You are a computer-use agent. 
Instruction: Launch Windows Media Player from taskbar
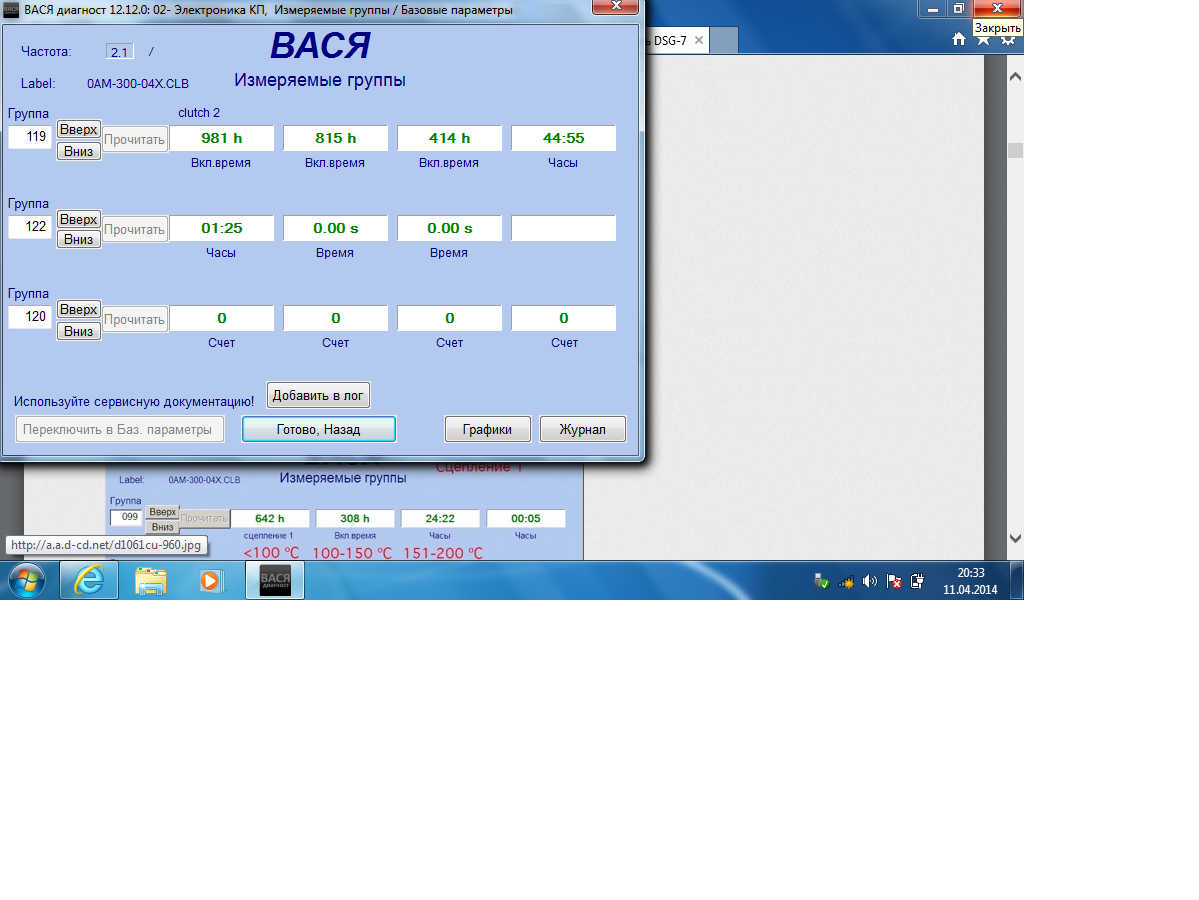coord(210,580)
